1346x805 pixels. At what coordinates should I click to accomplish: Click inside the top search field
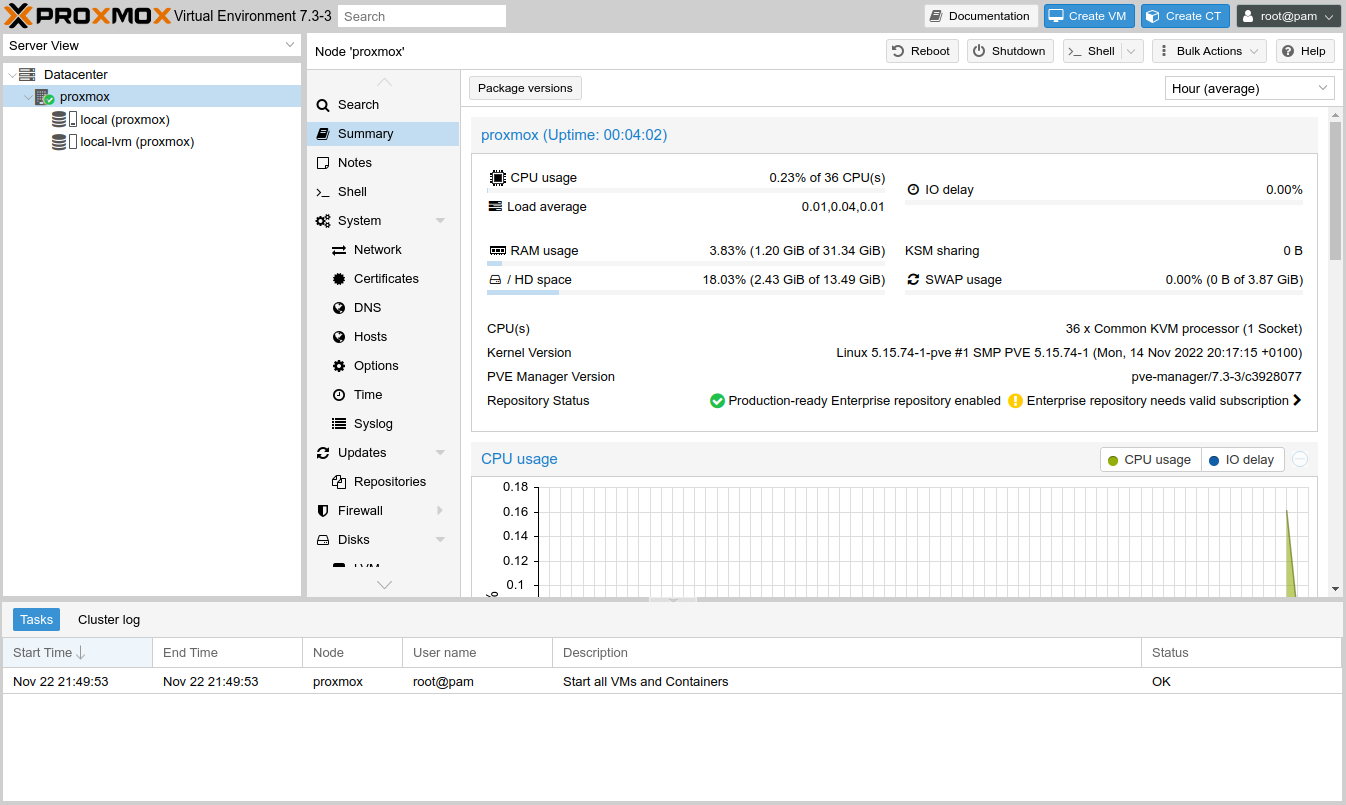421,15
